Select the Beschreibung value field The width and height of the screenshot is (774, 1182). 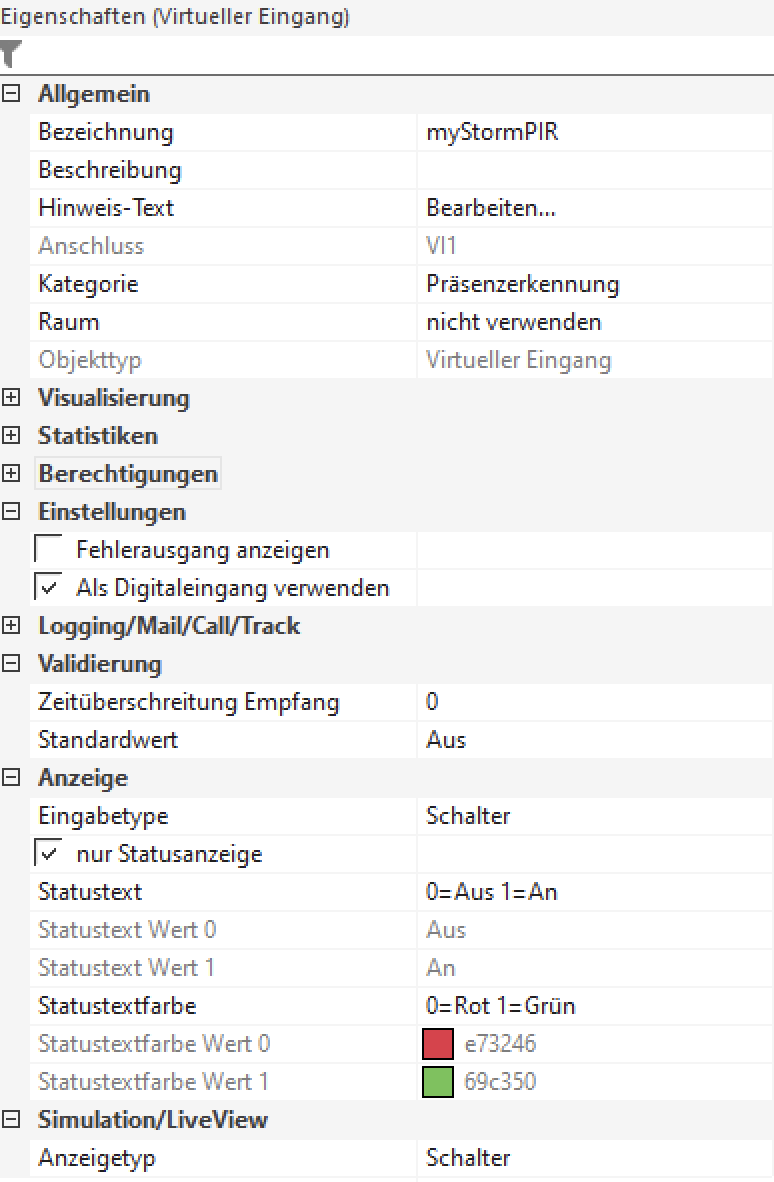(594, 170)
